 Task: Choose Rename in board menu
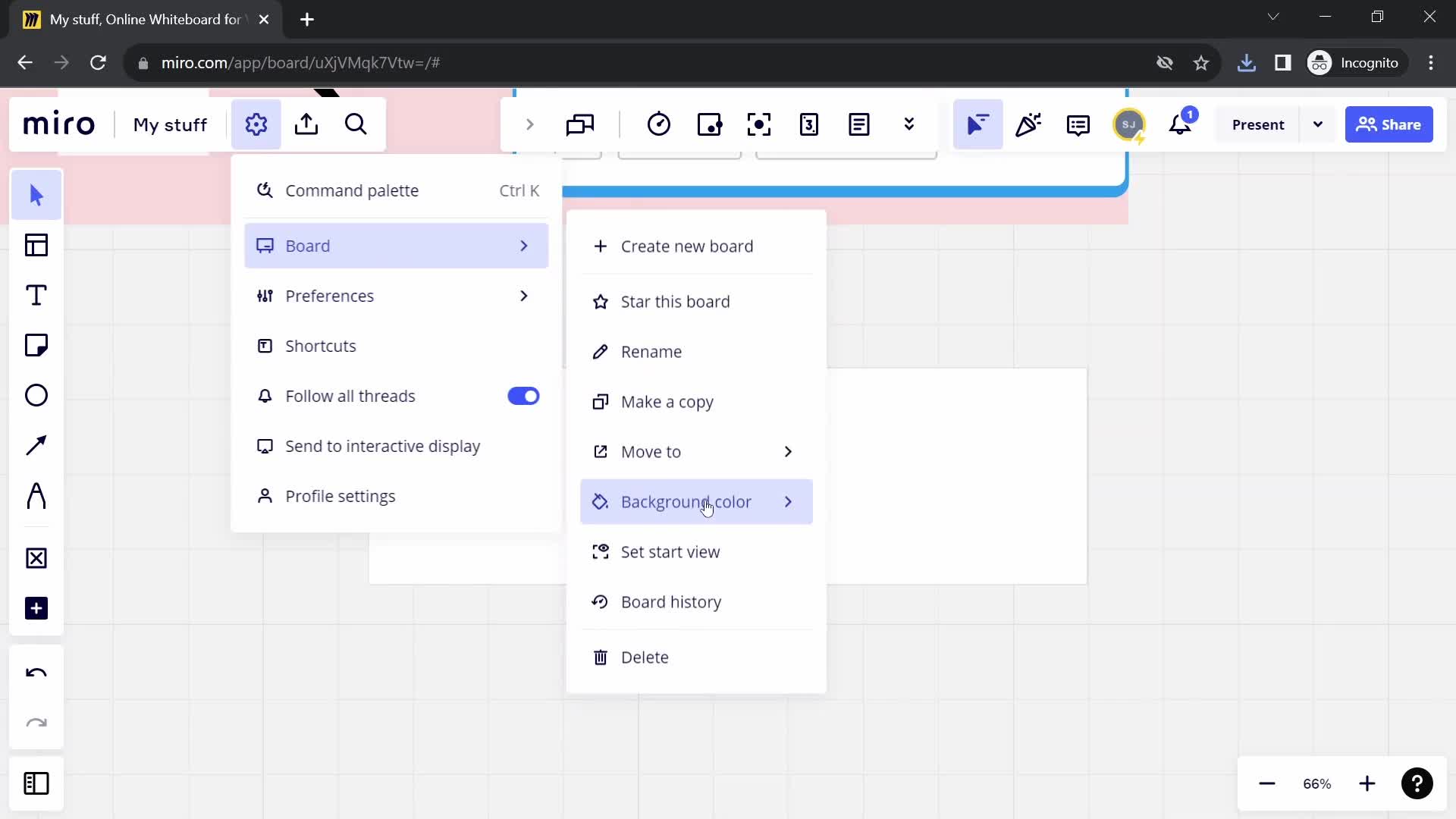[696, 352]
